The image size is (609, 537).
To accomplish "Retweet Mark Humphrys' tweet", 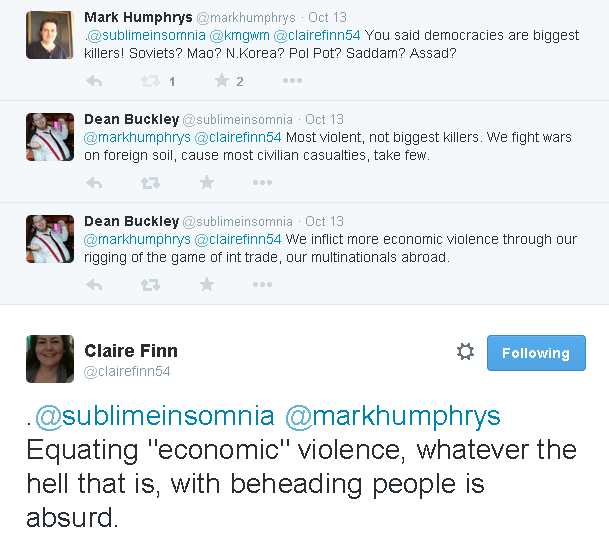I will (x=150, y=81).
